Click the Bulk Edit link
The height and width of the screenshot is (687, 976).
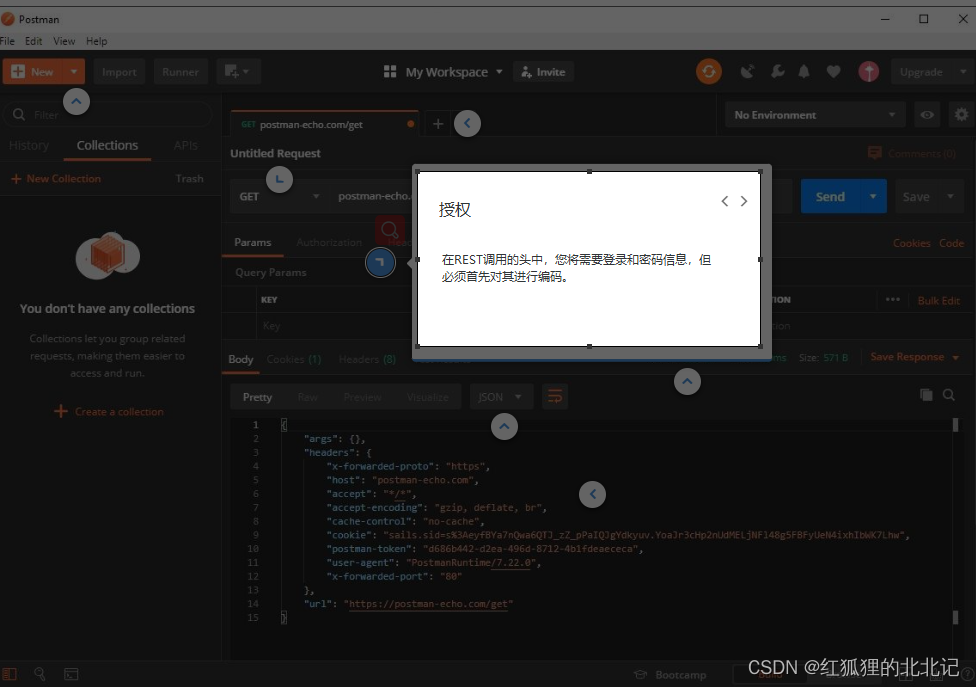tap(938, 300)
